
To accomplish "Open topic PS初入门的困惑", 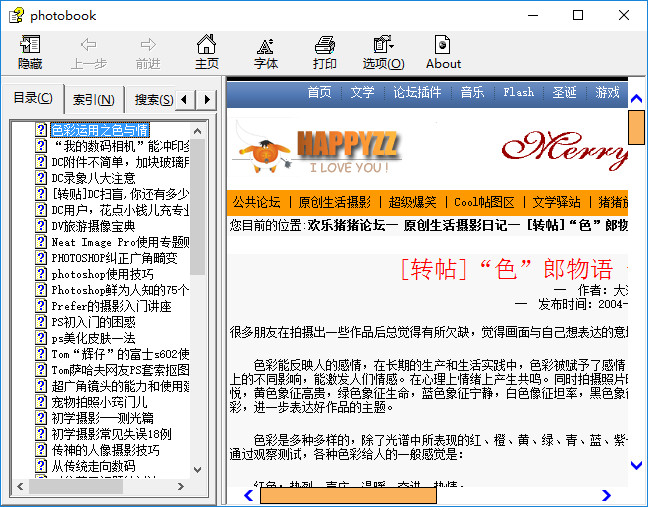I will (93, 322).
